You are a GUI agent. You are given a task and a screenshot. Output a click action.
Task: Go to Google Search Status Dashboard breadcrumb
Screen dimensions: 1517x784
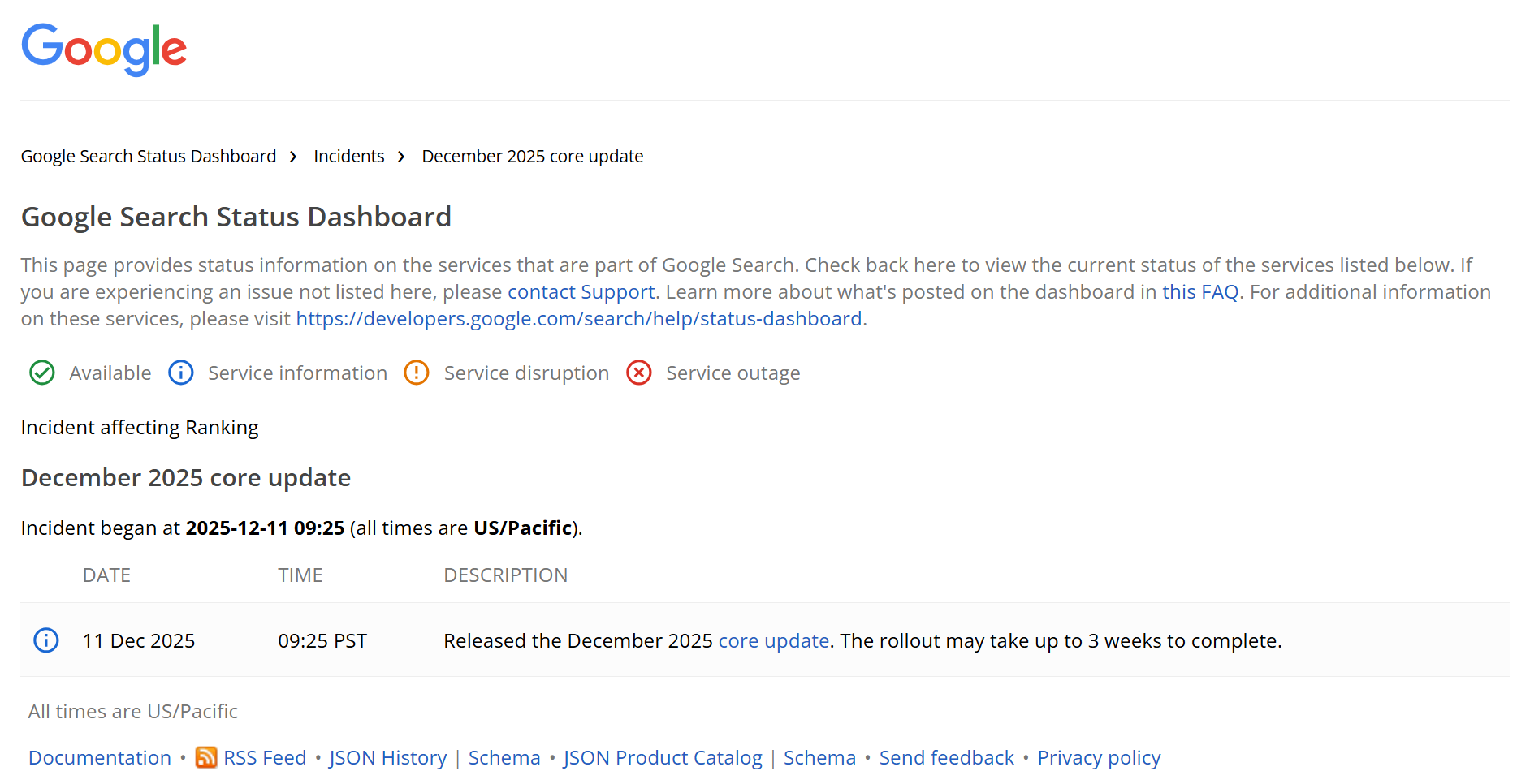point(148,156)
